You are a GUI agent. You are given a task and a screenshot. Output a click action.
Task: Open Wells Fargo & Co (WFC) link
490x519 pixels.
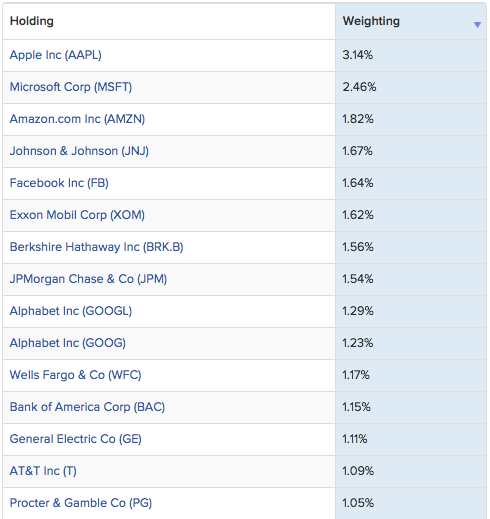[75, 375]
